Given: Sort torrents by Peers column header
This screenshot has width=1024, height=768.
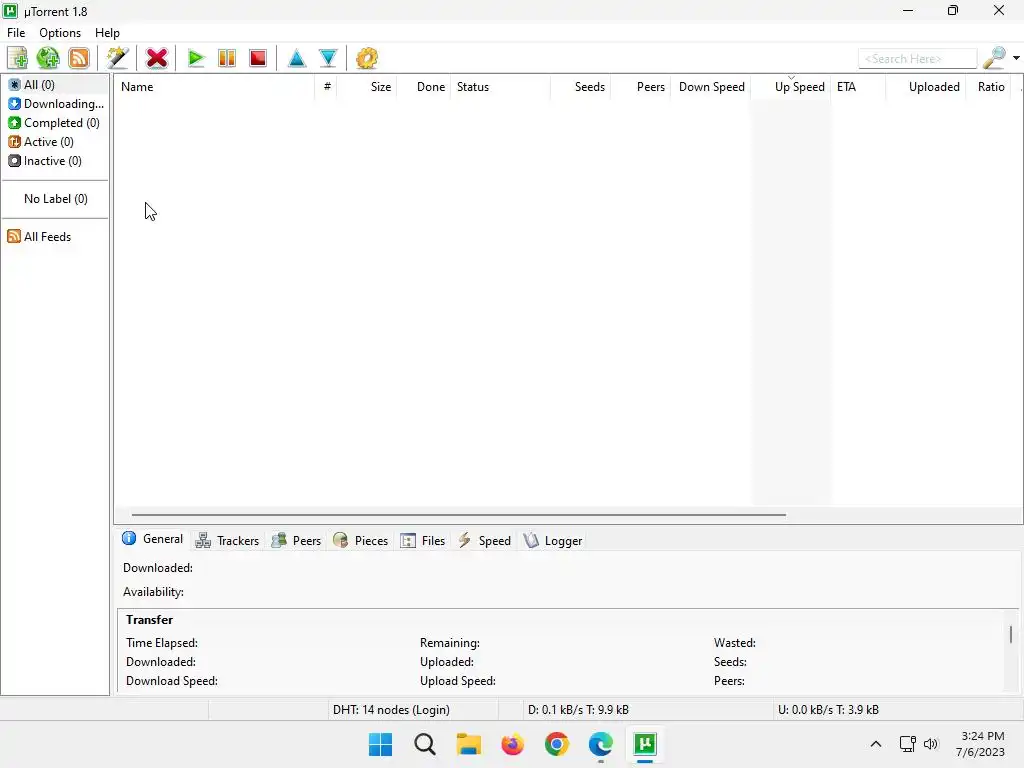Looking at the screenshot, I should coord(641,87).
